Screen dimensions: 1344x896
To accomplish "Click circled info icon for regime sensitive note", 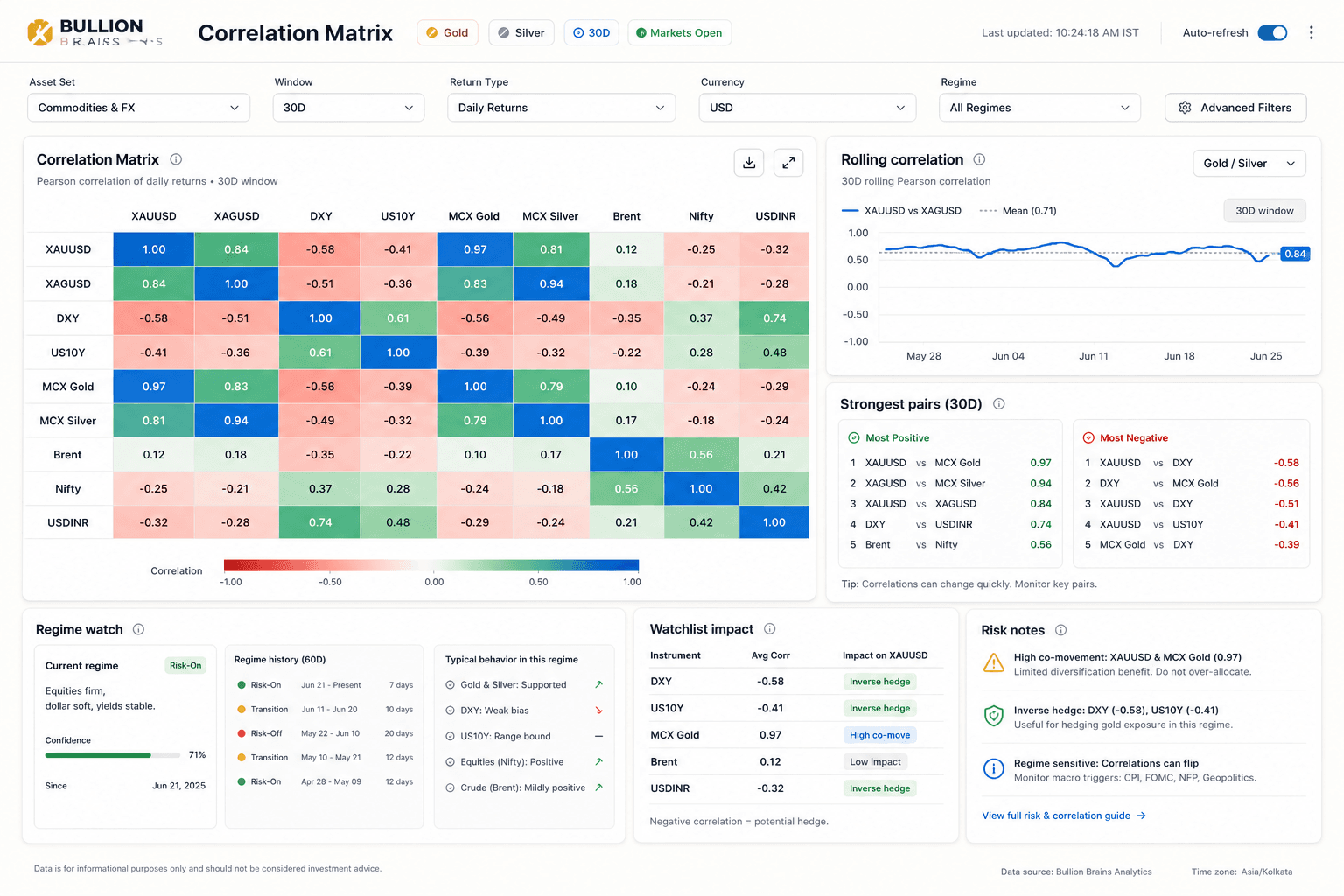I will 994,769.
